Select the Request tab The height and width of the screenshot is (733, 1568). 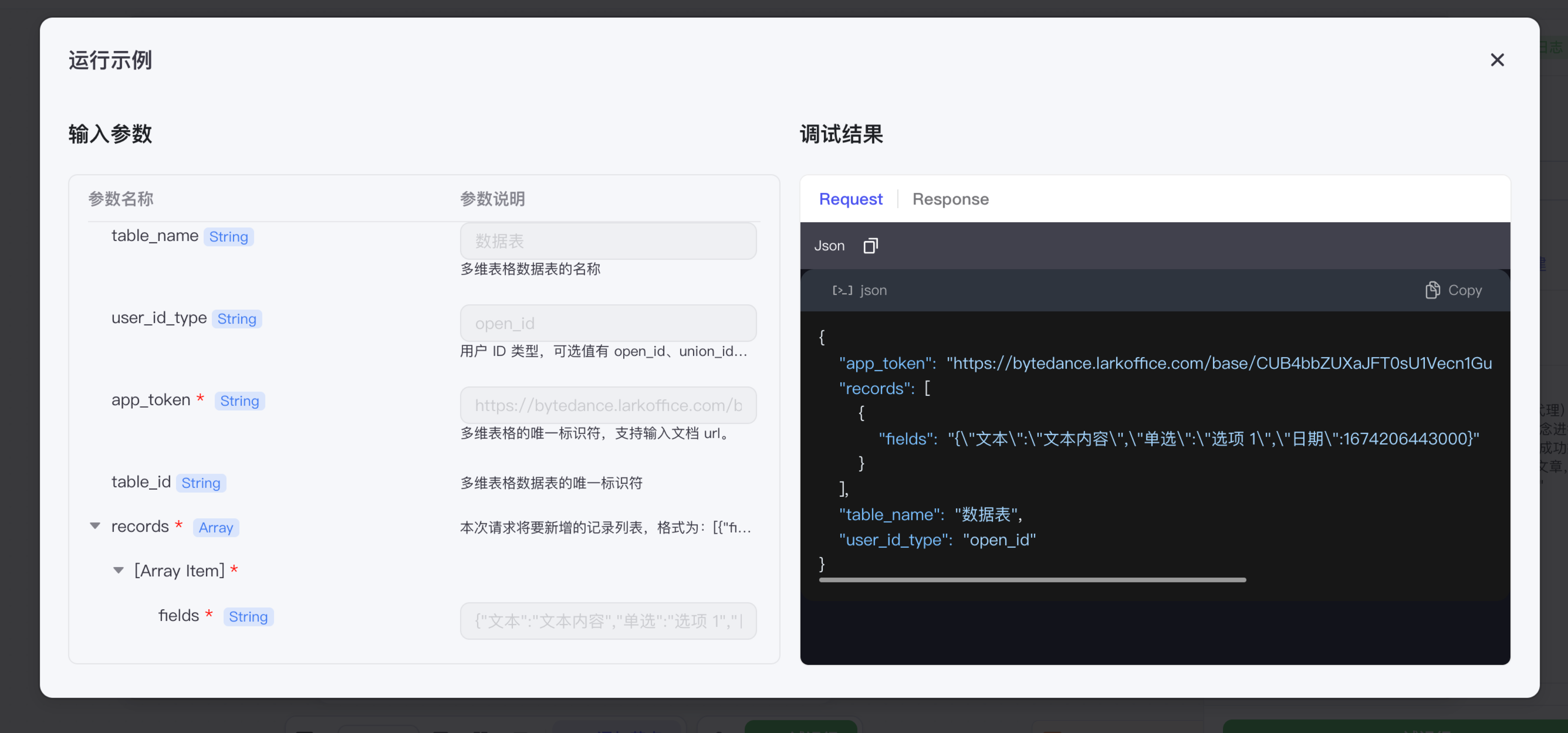click(x=850, y=199)
